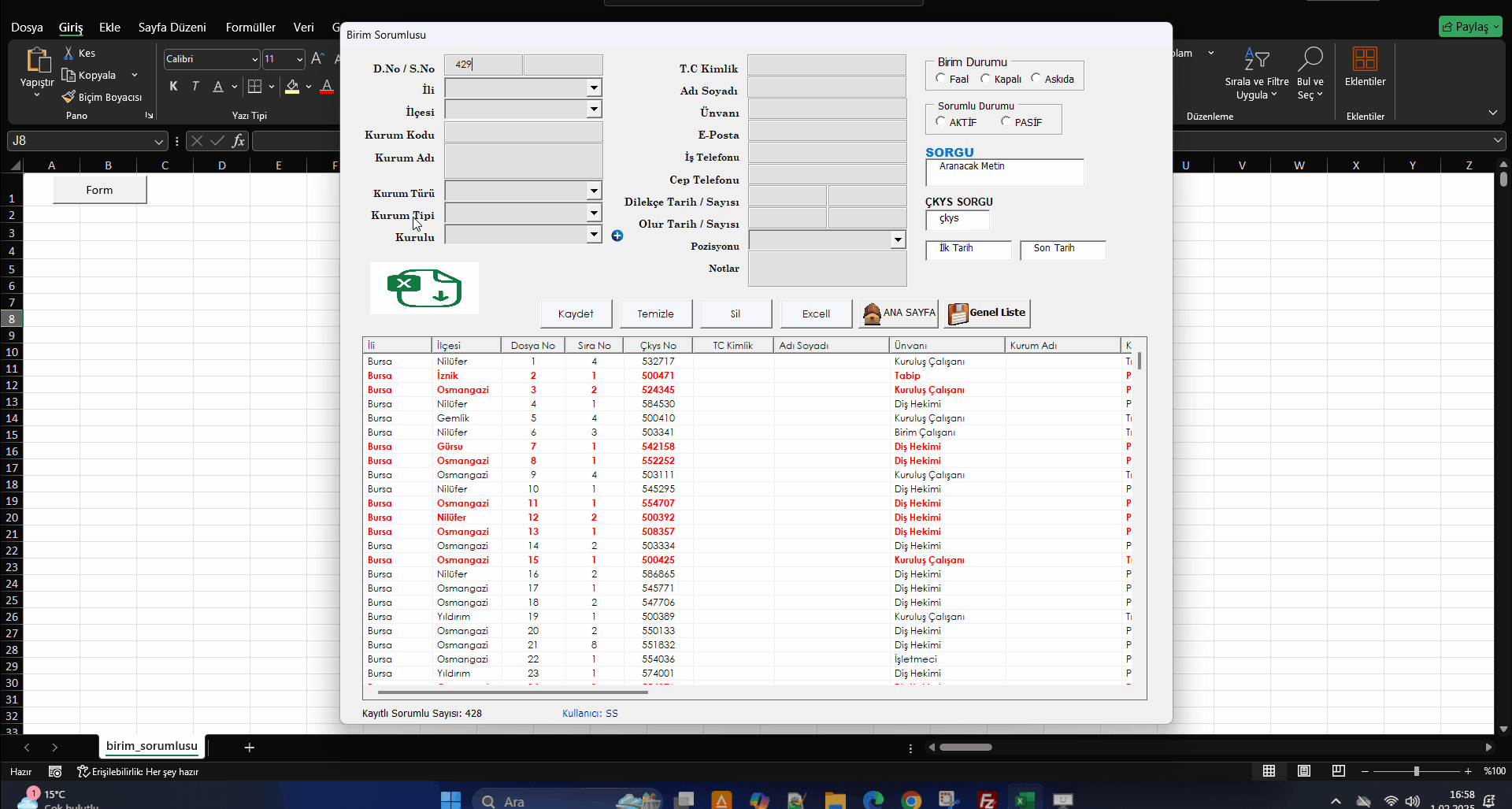Open the Calibri font name dropdown

pyautogui.click(x=254, y=59)
